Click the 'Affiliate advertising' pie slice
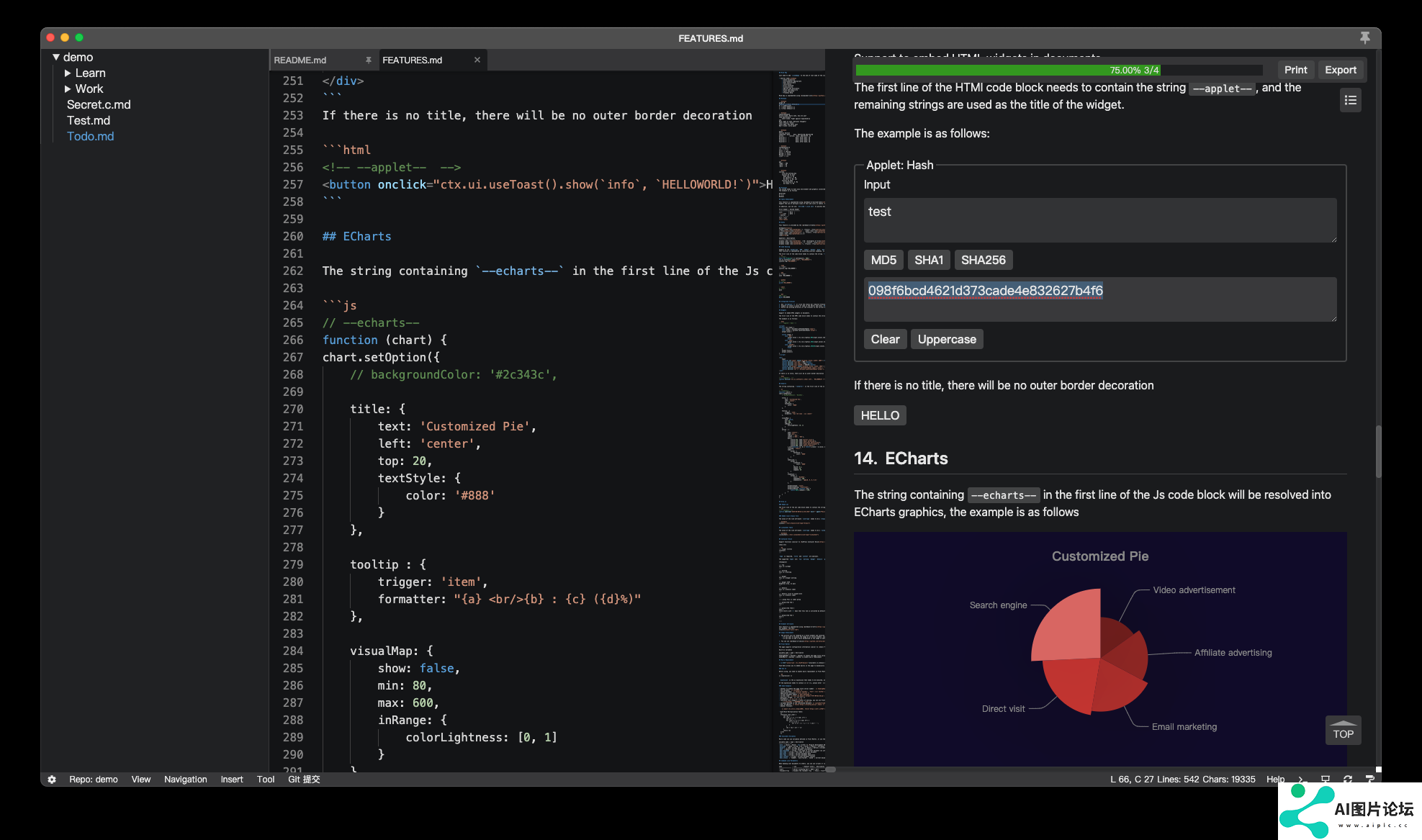The height and width of the screenshot is (840, 1422). click(x=1129, y=654)
